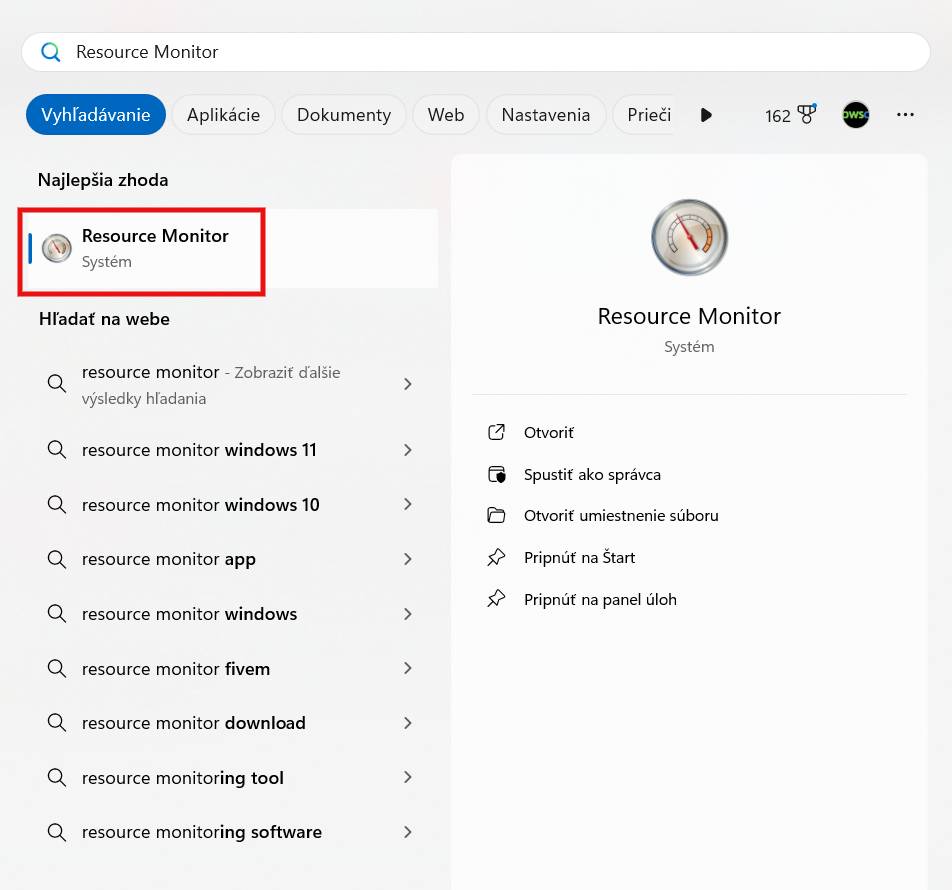Click search icon beside windows 11 suggestion
This screenshot has height=890, width=952.
(x=56, y=450)
